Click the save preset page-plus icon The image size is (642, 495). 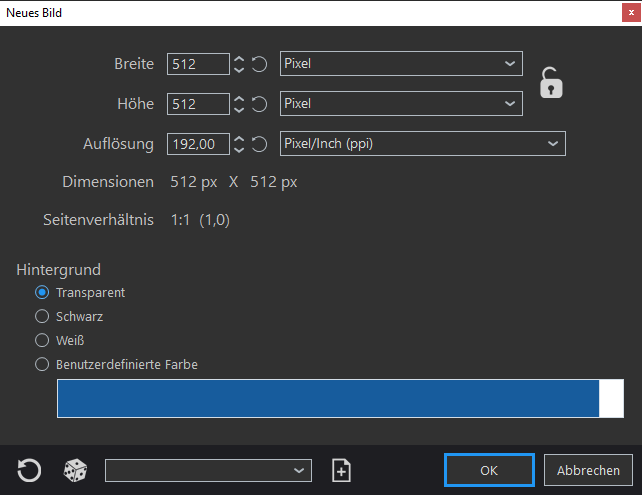coord(341,470)
